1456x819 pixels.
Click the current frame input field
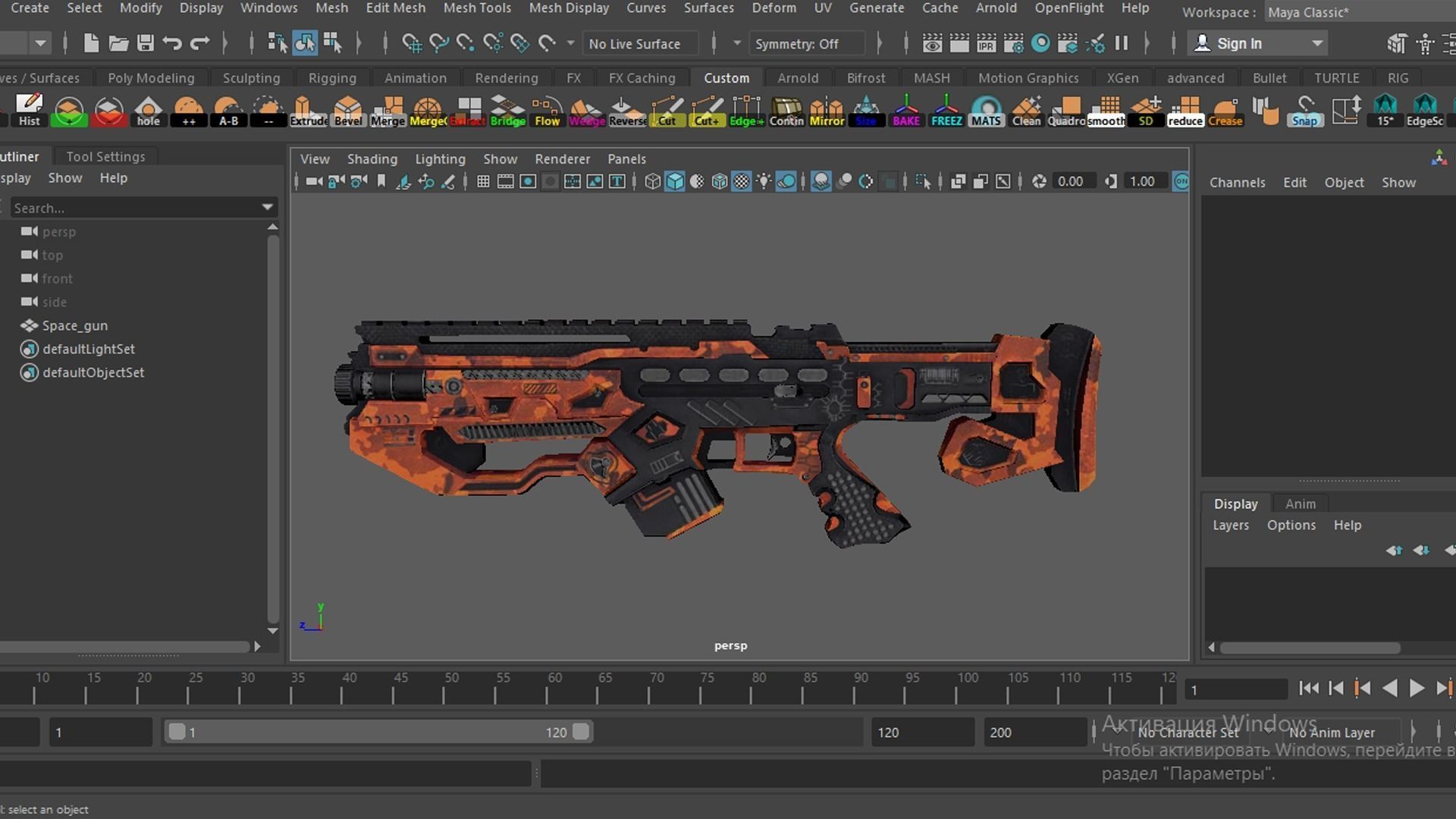[1236, 690]
